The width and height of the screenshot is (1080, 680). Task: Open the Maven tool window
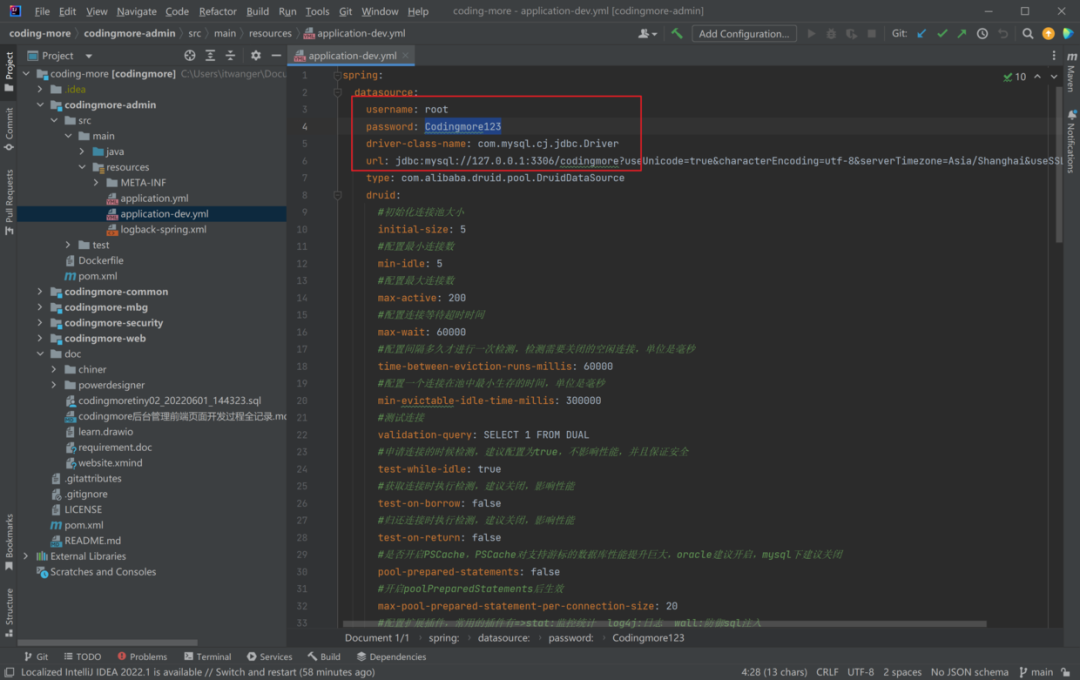[x=1071, y=72]
